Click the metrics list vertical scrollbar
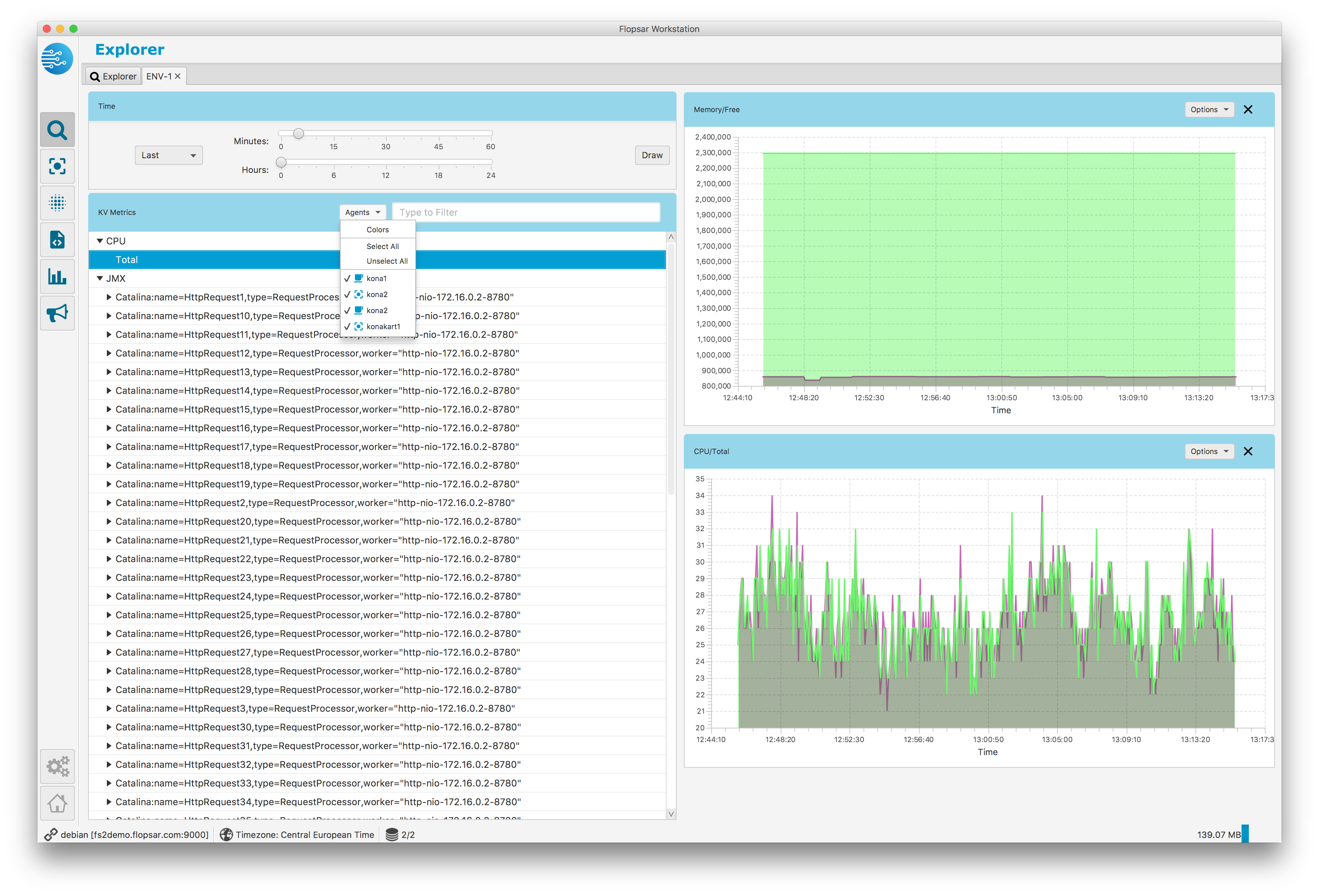This screenshot has height=896, width=1319. (671, 369)
